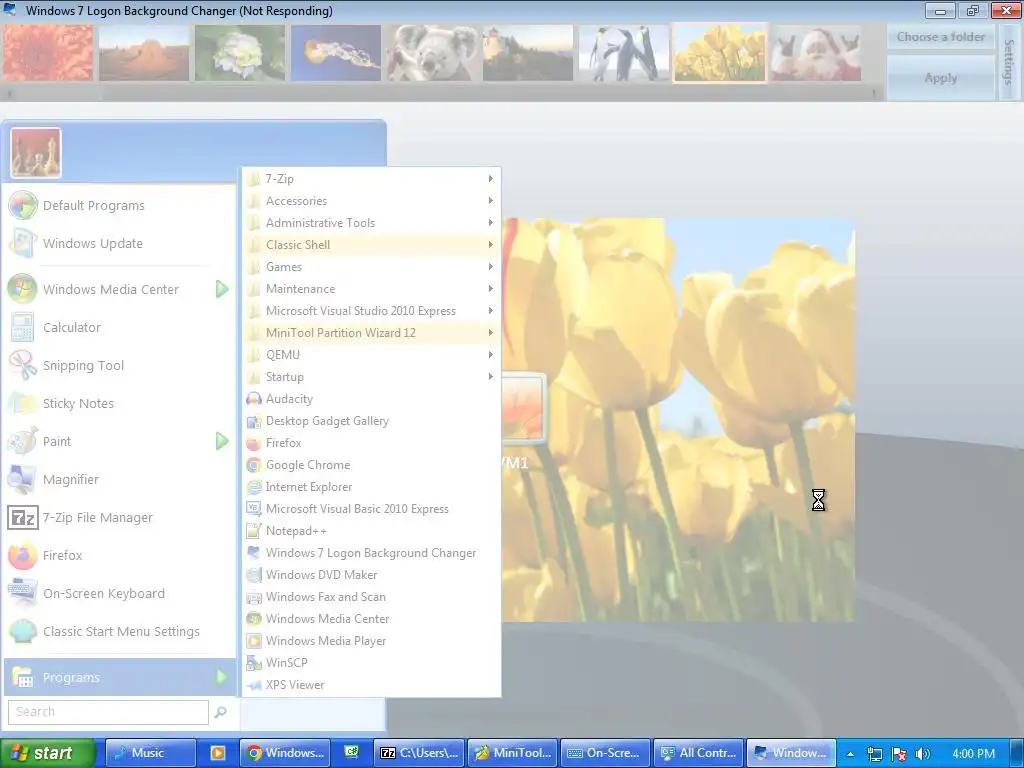Select the jellyfish thumbnail
Viewport: 1024px width, 768px height.
click(x=336, y=53)
